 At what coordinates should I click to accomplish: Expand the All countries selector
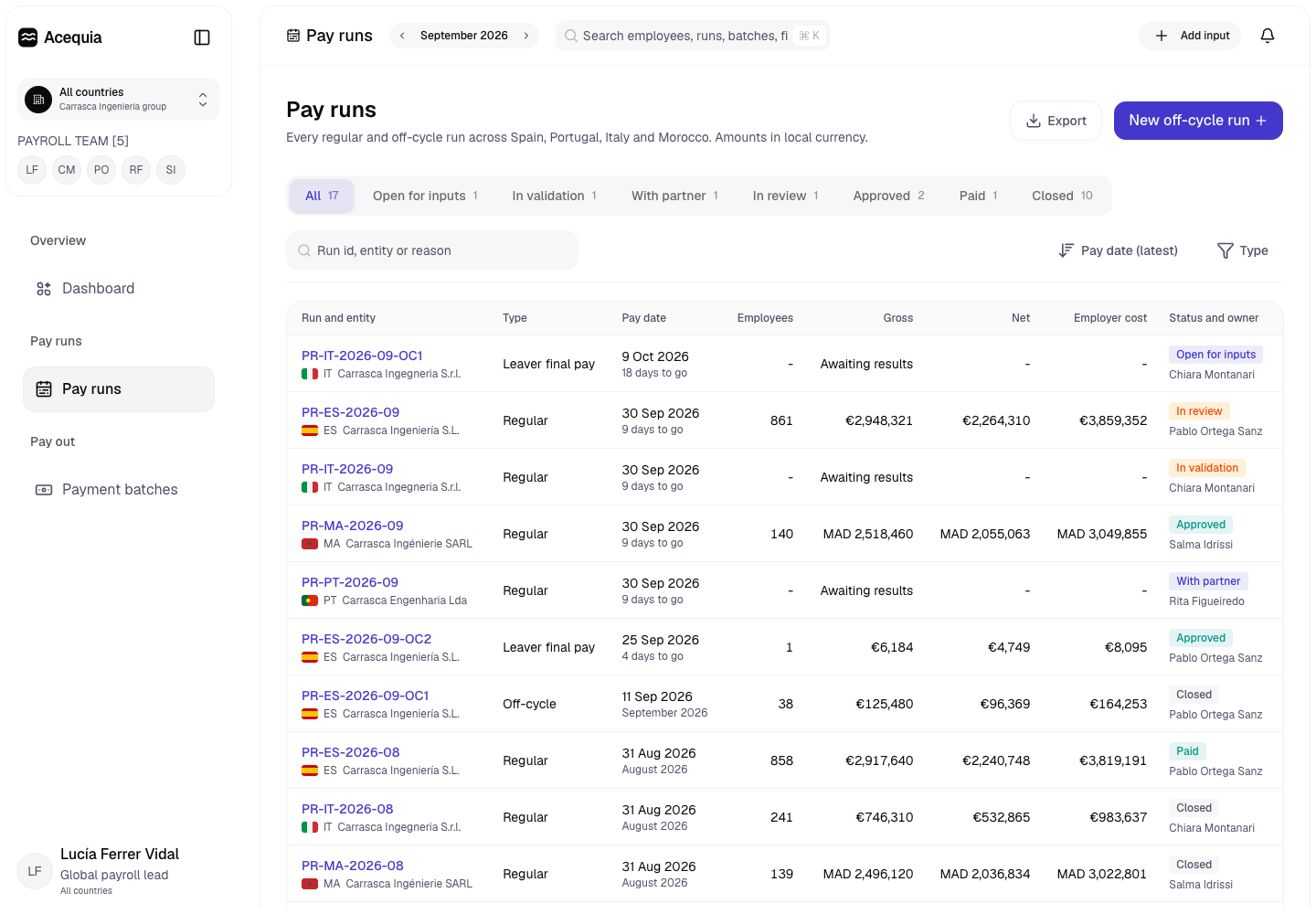[x=119, y=99]
